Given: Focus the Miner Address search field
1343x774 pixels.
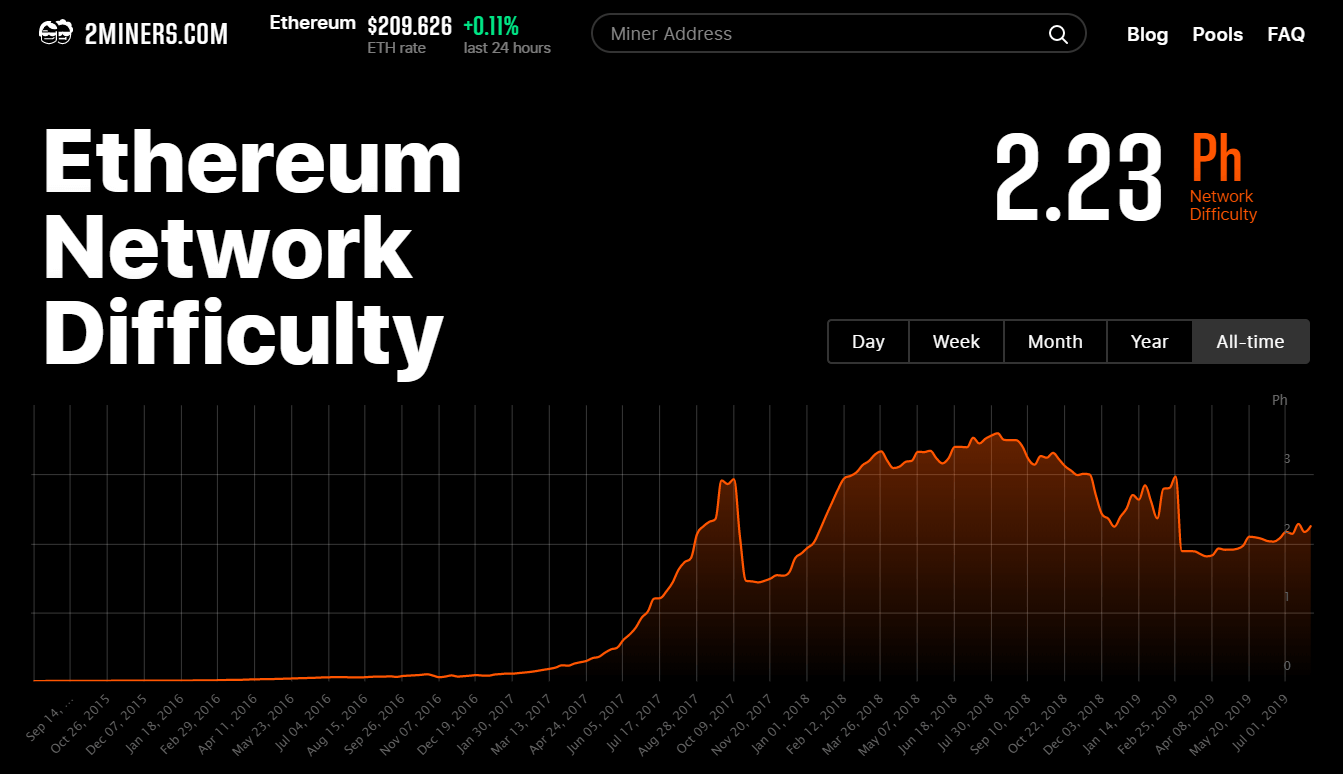Looking at the screenshot, I should (820, 34).
